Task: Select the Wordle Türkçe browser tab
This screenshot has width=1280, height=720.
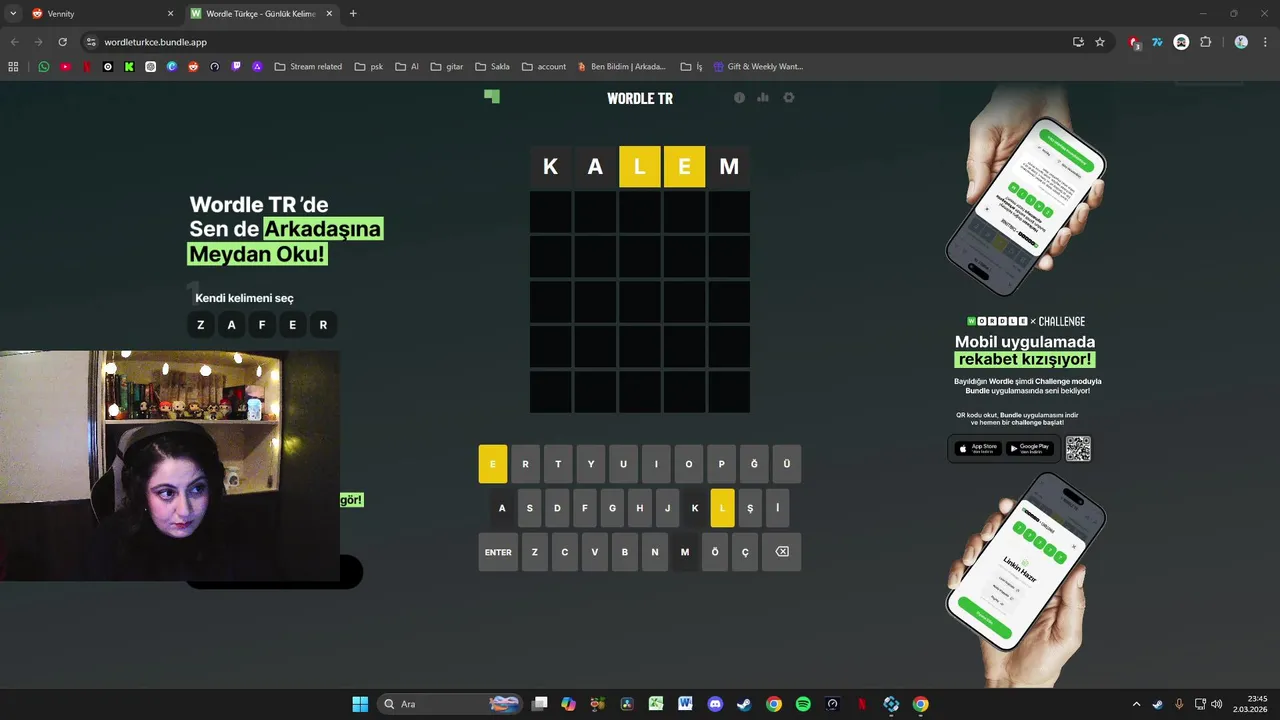Action: coord(262,14)
